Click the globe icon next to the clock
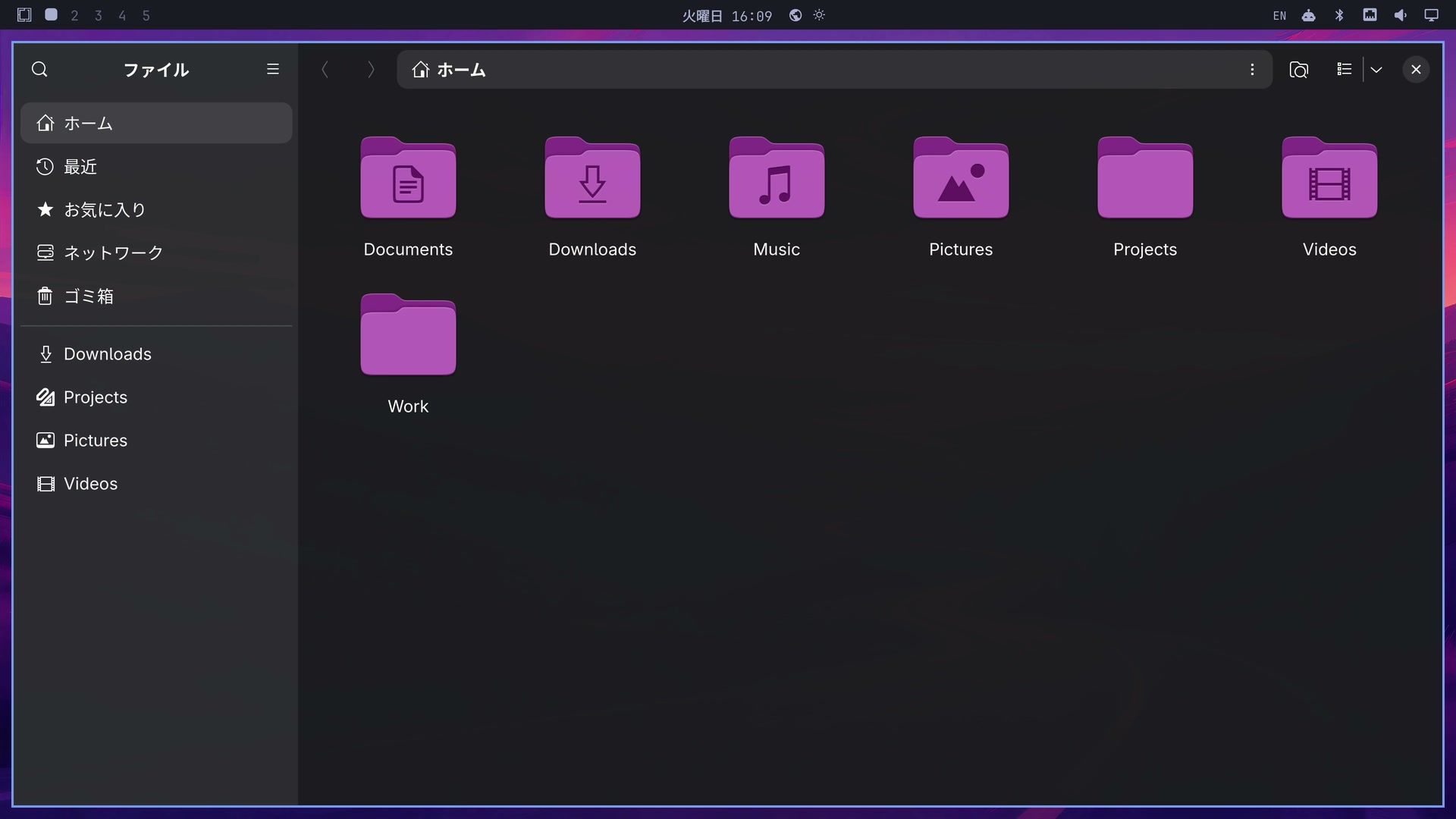This screenshot has height=819, width=1456. (795, 15)
